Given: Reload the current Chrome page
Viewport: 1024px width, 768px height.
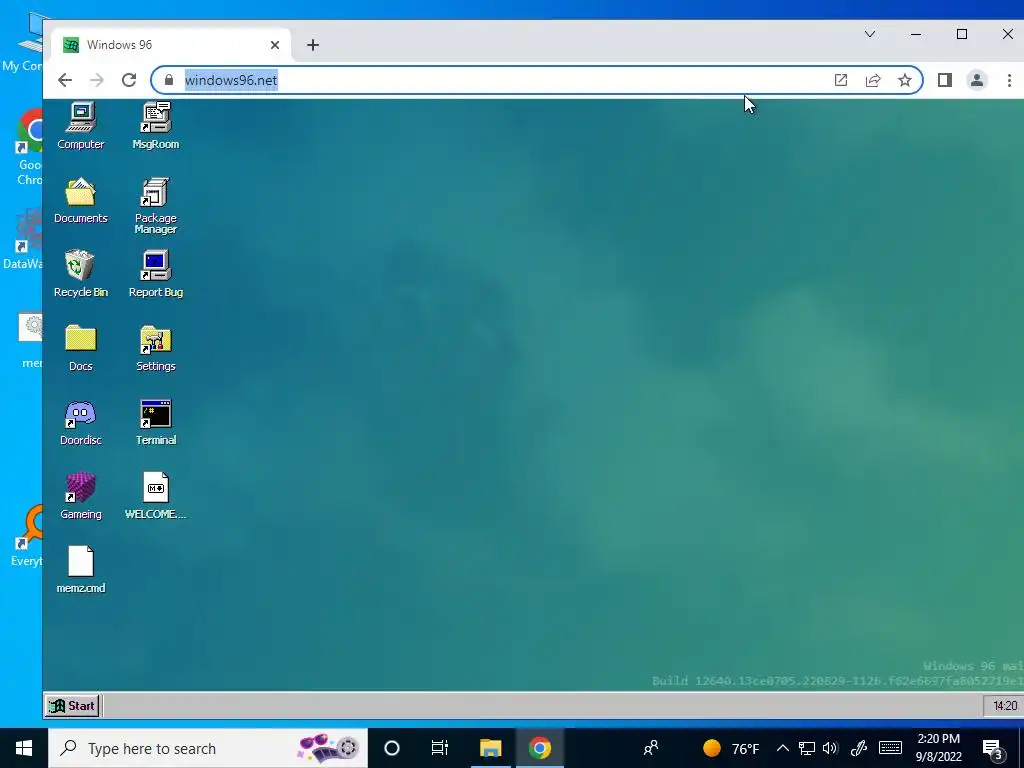Looking at the screenshot, I should [x=129, y=80].
